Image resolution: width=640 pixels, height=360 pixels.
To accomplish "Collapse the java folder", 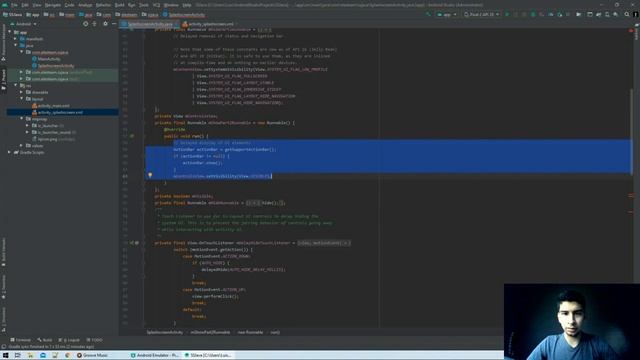I will pos(16,45).
